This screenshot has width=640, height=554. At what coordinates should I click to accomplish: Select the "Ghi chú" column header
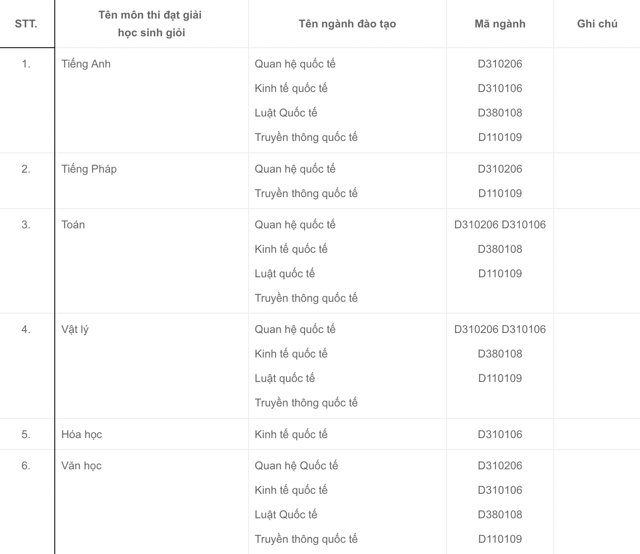597,24
